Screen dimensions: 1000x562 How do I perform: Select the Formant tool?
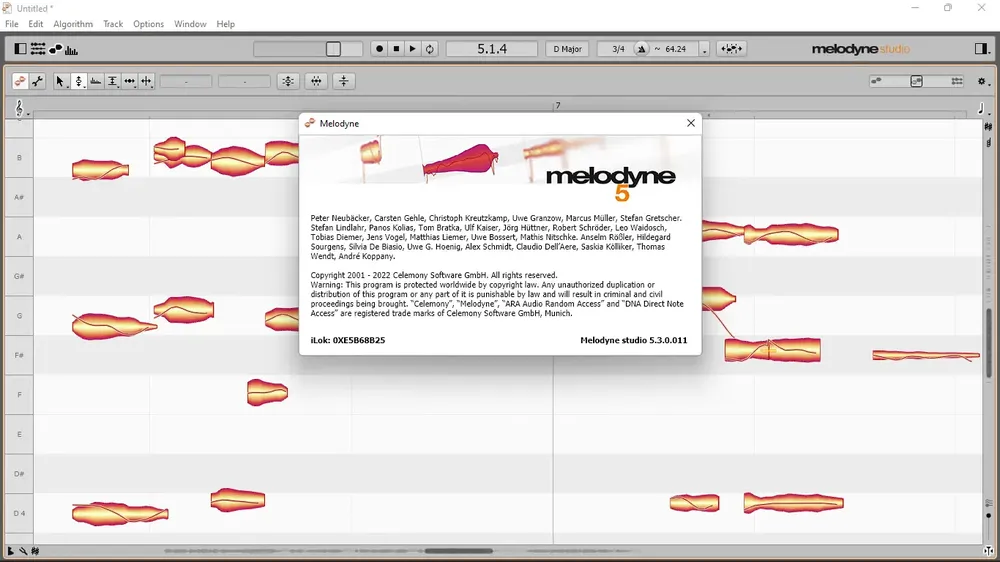tap(96, 81)
